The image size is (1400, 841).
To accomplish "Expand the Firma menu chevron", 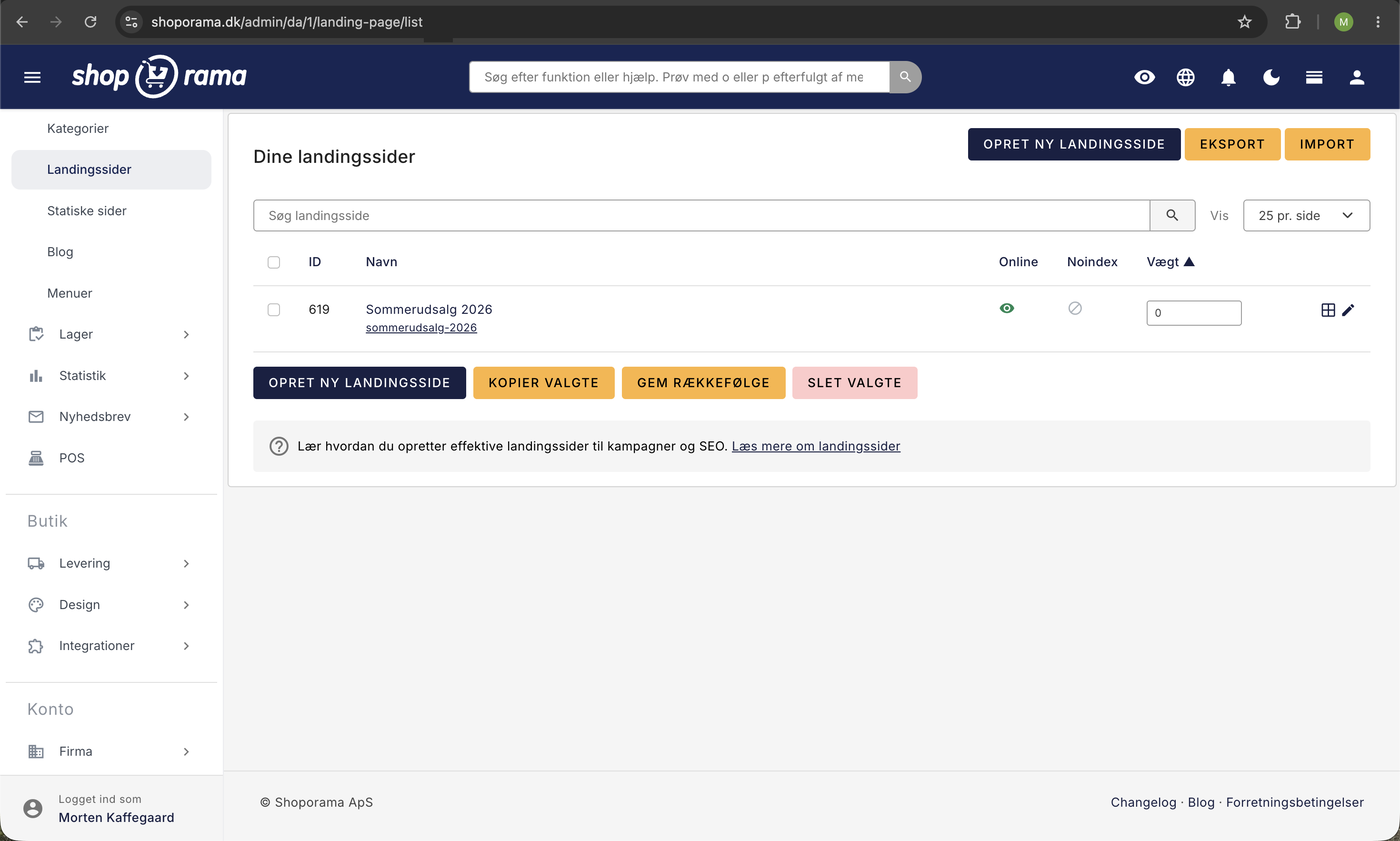I will point(186,751).
